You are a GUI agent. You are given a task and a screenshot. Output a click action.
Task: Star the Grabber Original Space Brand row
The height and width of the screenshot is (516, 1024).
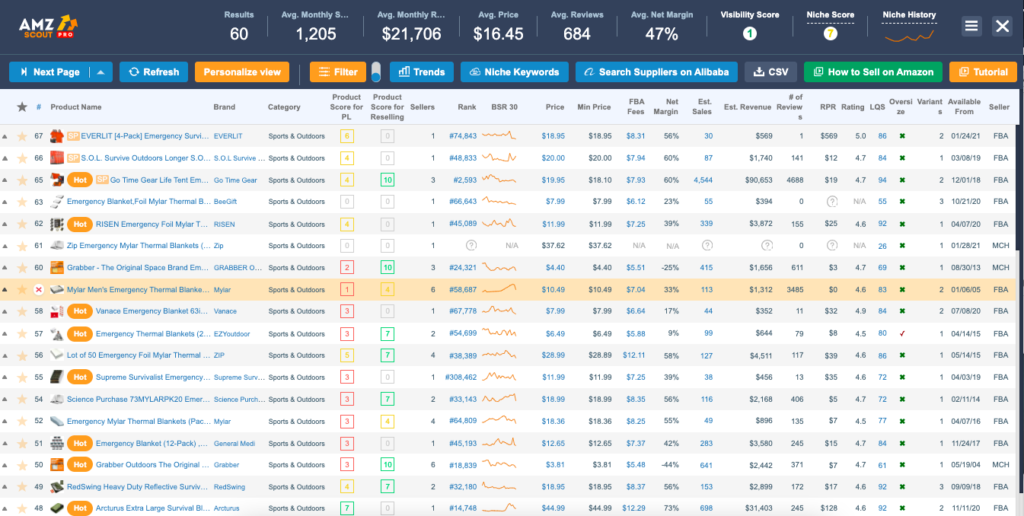coord(22,268)
